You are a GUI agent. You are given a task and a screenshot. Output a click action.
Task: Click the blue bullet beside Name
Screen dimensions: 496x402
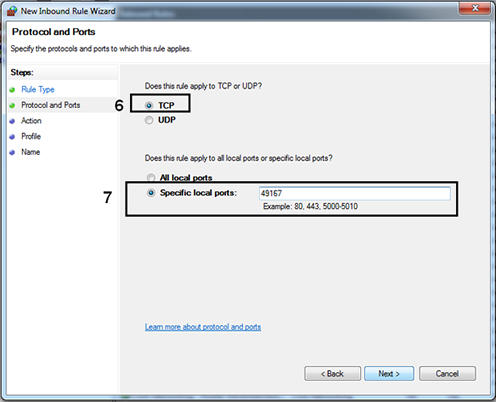pyautogui.click(x=12, y=153)
